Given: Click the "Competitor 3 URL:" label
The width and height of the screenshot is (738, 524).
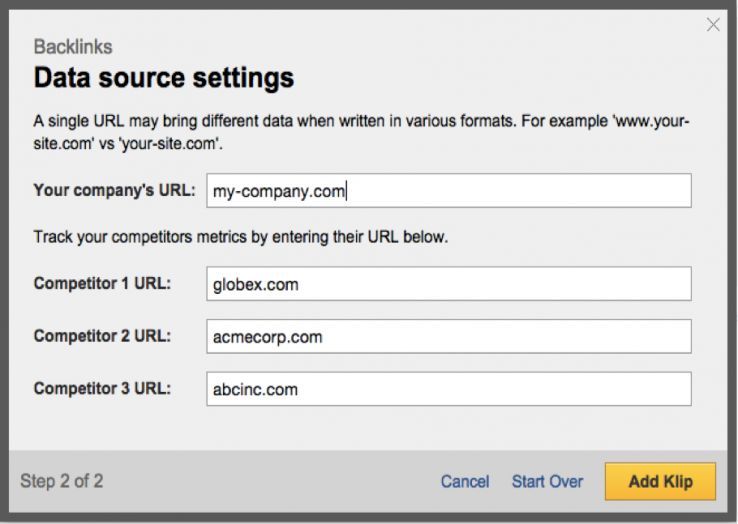Looking at the screenshot, I should point(102,388).
